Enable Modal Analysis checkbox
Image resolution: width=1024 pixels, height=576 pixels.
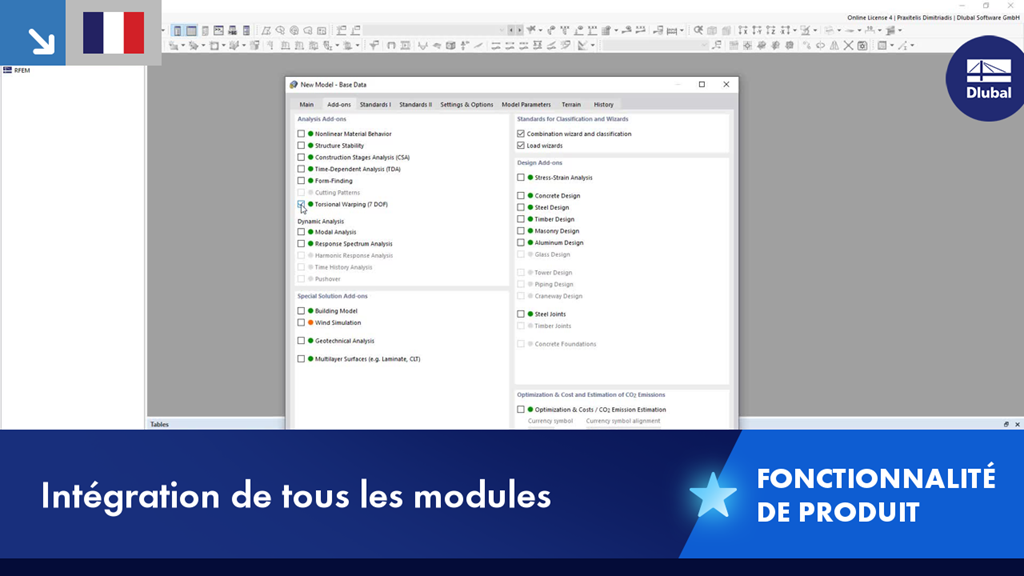(x=301, y=232)
